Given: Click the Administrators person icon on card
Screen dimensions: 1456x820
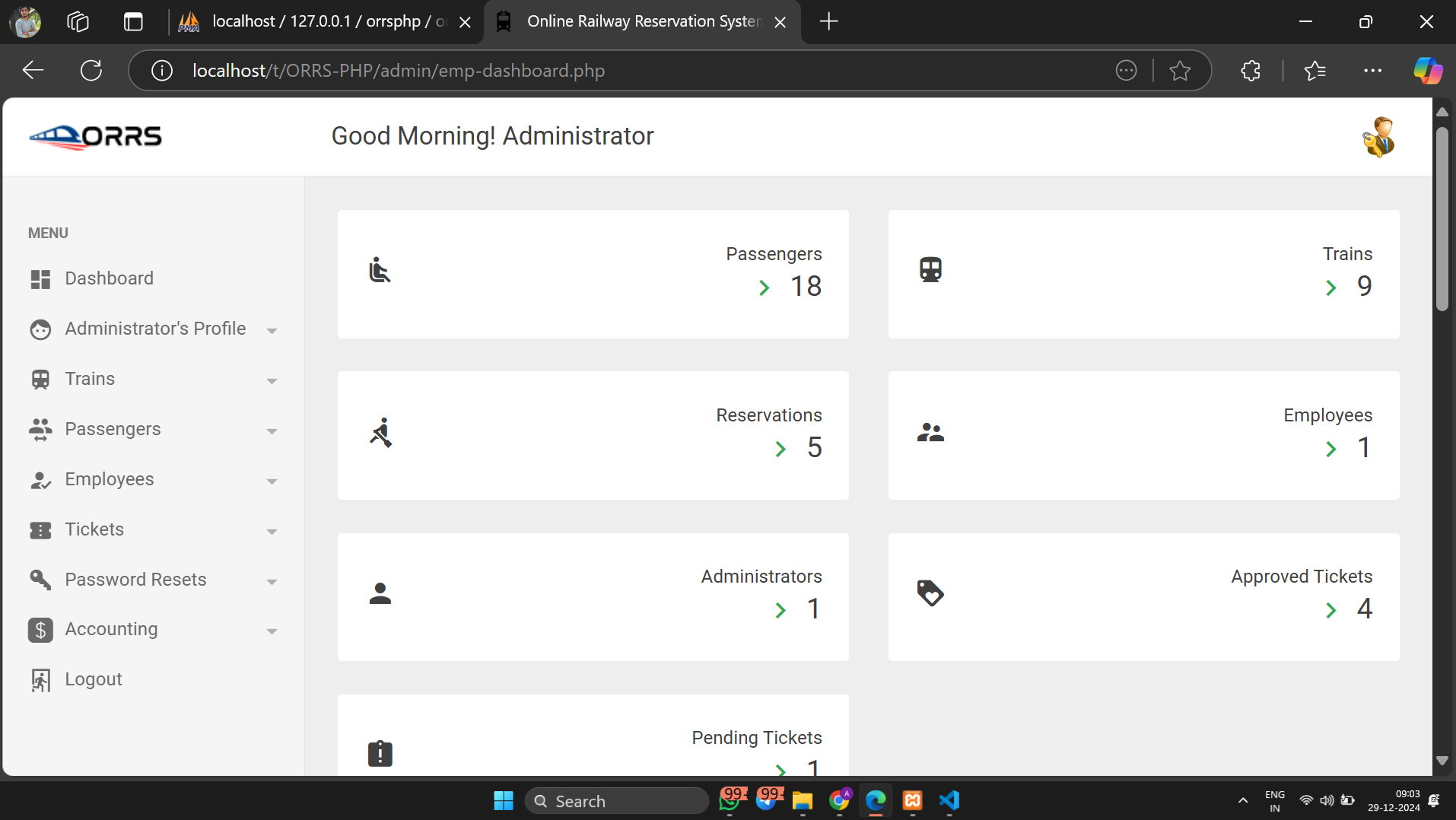Looking at the screenshot, I should [x=380, y=593].
